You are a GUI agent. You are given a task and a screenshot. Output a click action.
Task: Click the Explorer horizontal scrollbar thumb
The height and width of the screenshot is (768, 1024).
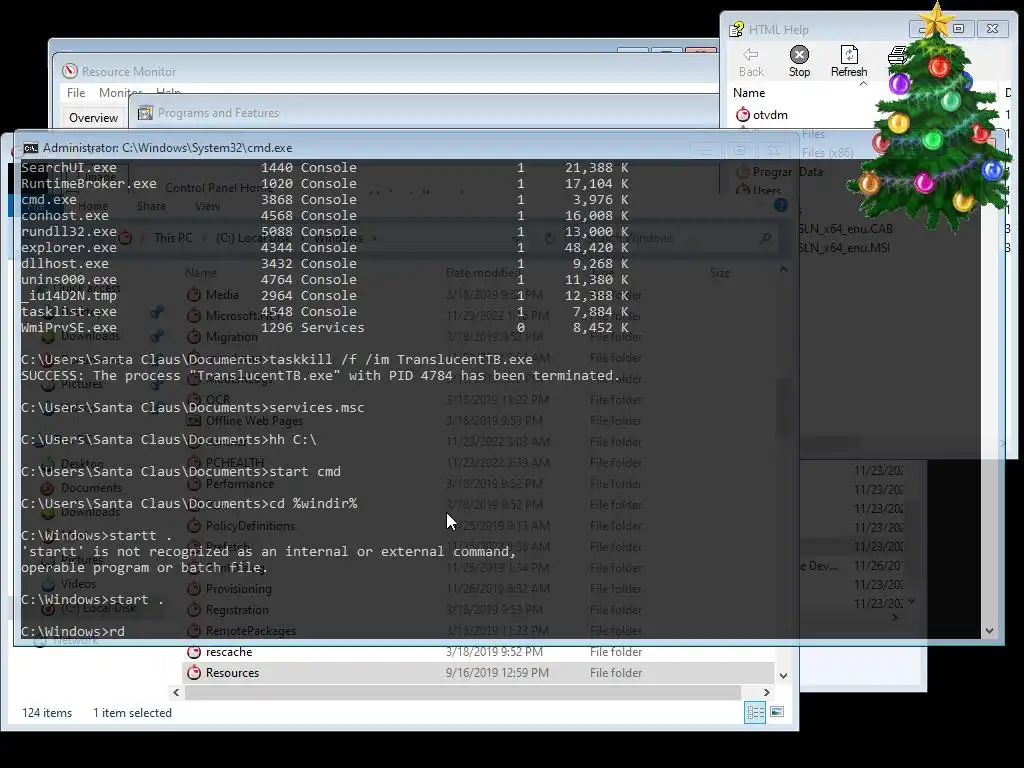point(462,692)
